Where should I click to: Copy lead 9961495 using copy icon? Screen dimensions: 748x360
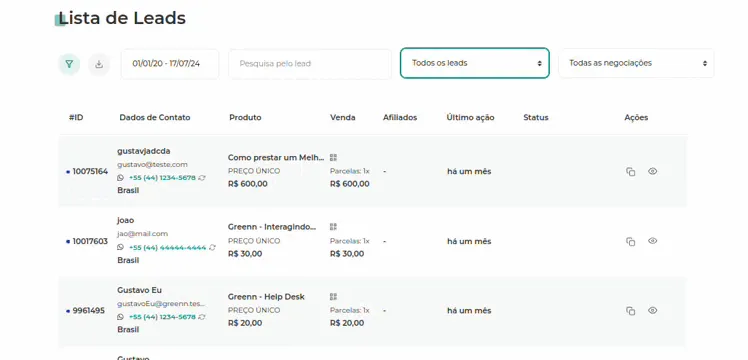[631, 311]
